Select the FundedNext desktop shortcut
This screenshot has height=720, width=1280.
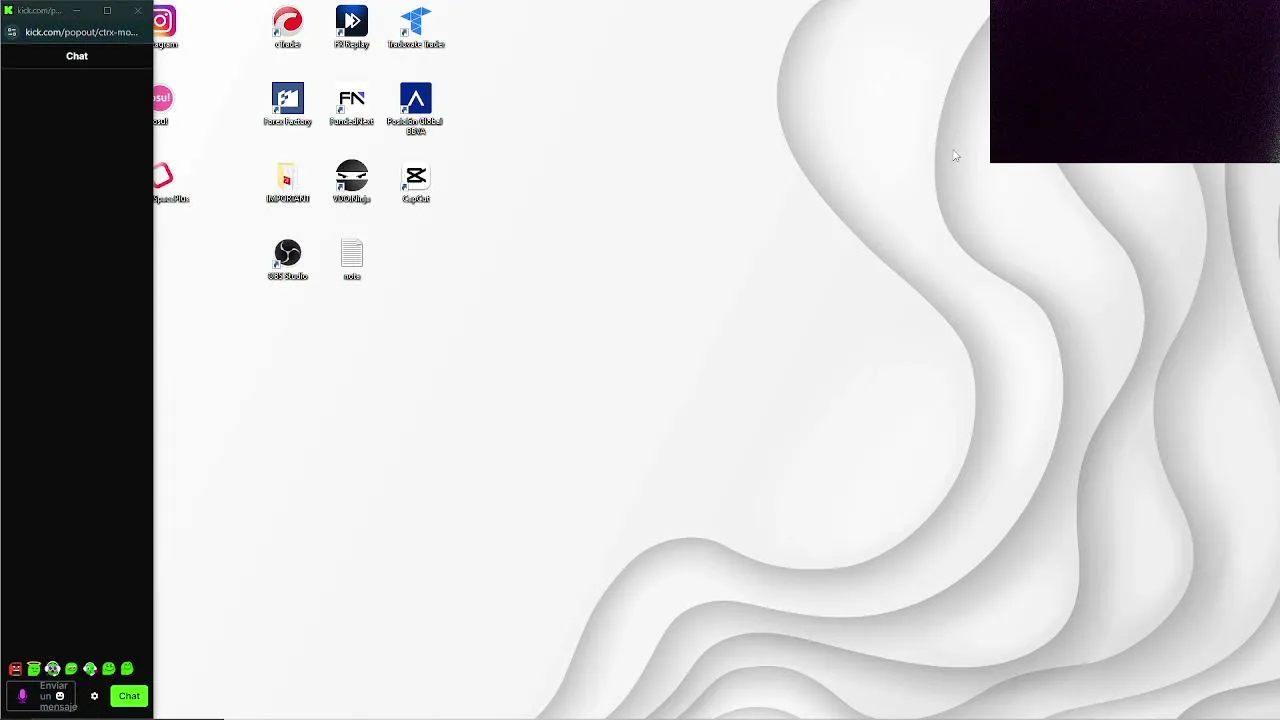click(x=351, y=105)
